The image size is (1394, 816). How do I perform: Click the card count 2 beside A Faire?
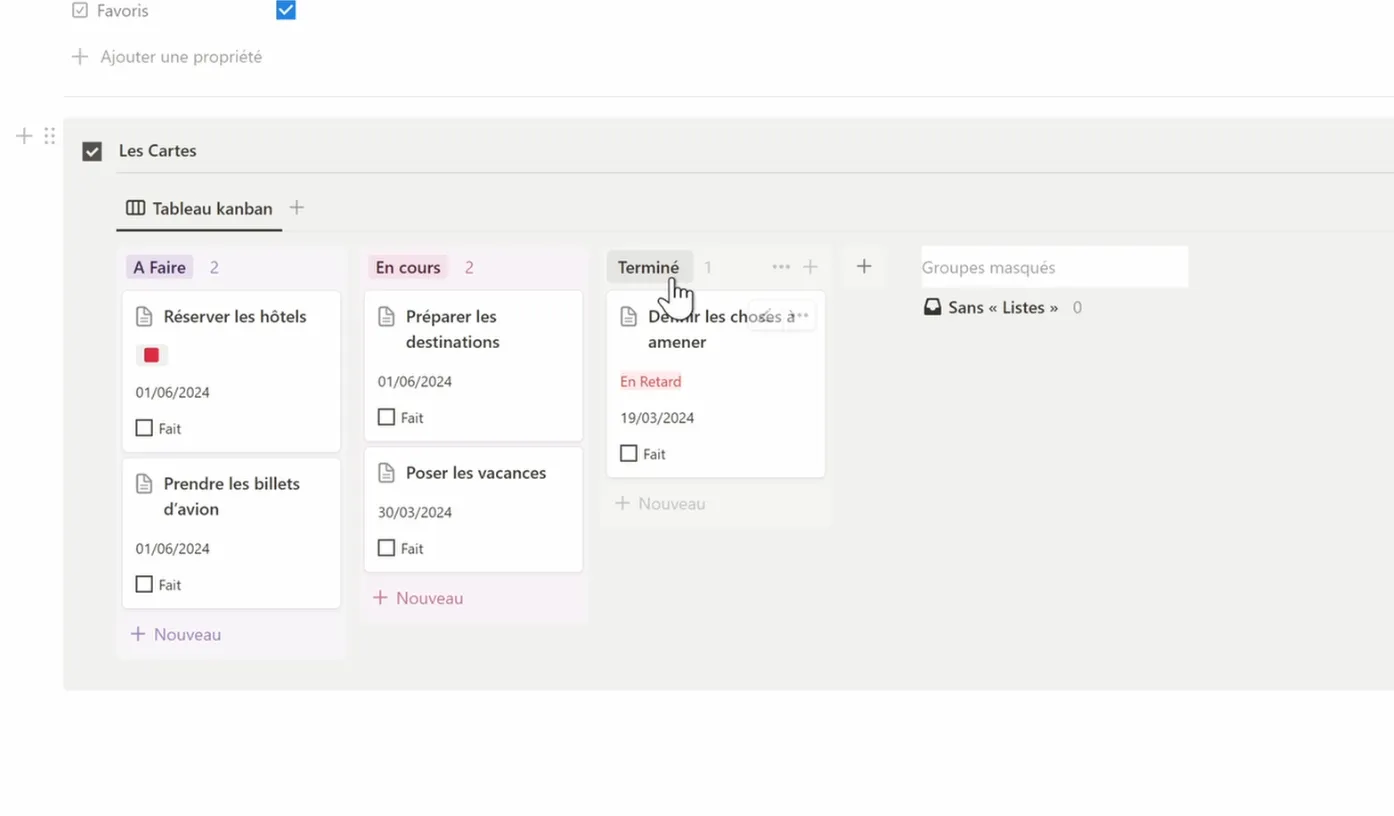(x=214, y=268)
